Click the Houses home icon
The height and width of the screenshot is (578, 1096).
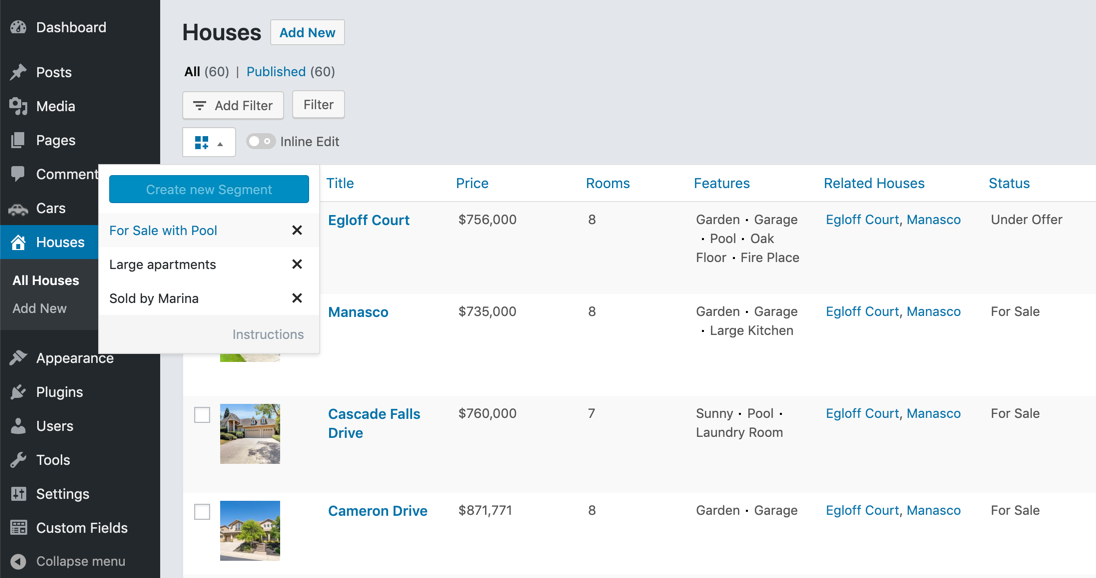click(18, 242)
